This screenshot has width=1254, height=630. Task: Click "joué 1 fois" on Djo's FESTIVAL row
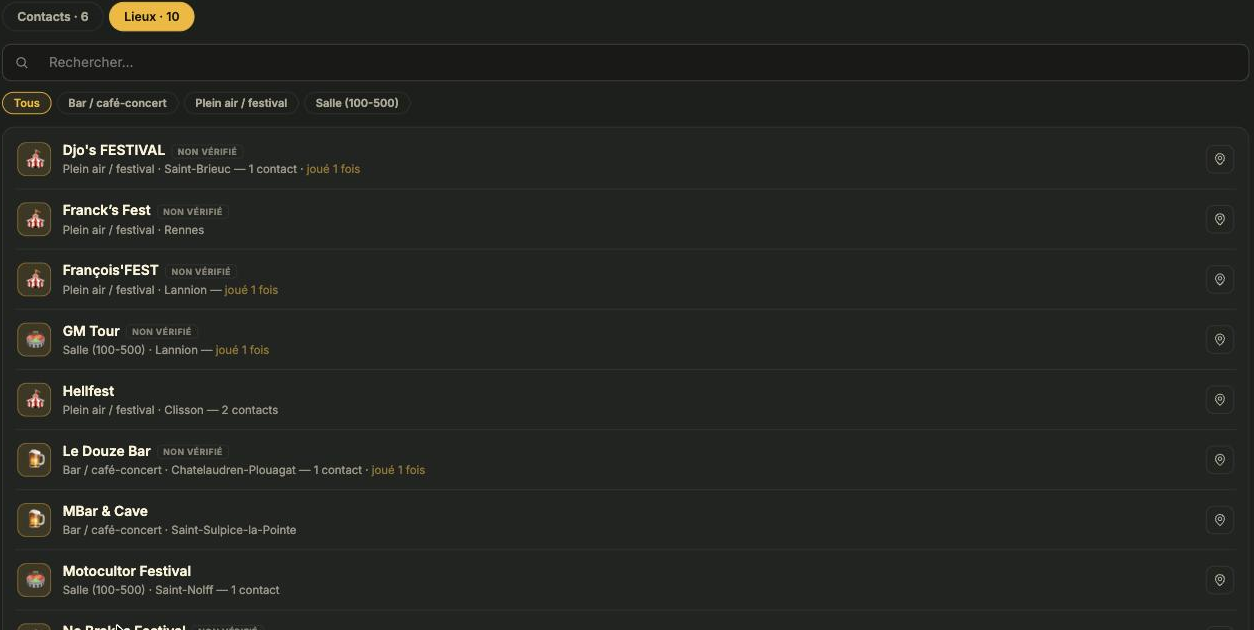(333, 169)
